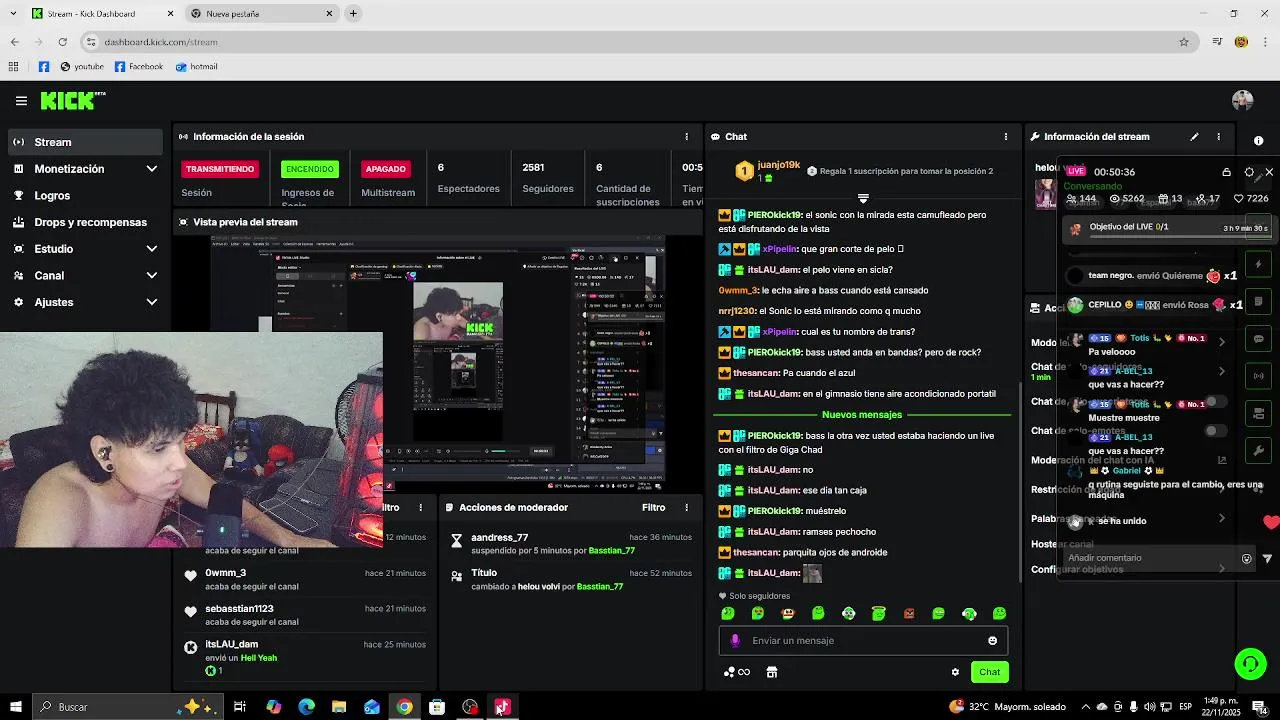
Task: Click username aandress_77 in moderator actions
Action: pyautogui.click(x=499, y=537)
